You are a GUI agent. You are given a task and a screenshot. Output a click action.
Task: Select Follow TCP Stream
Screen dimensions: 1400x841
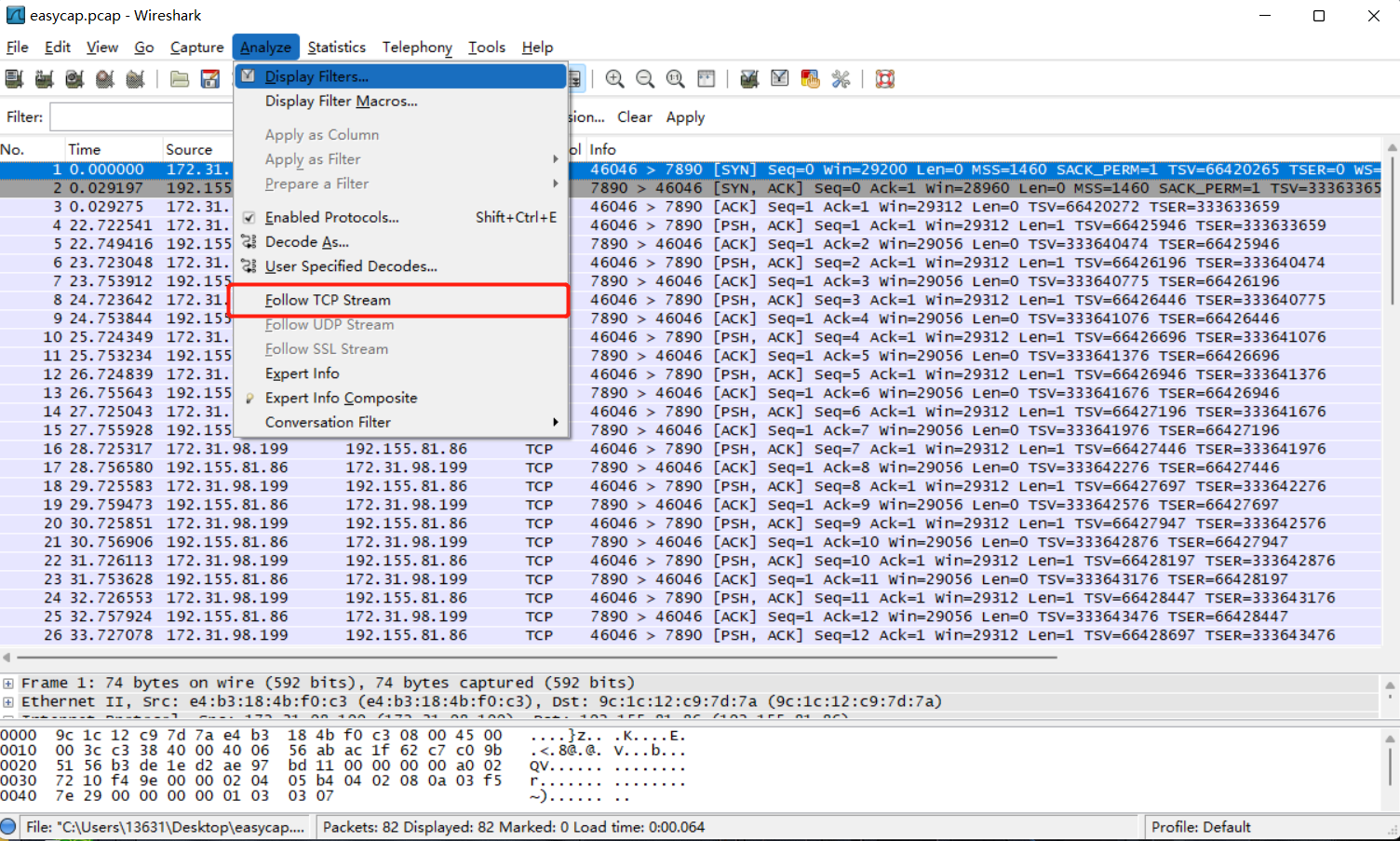point(328,300)
